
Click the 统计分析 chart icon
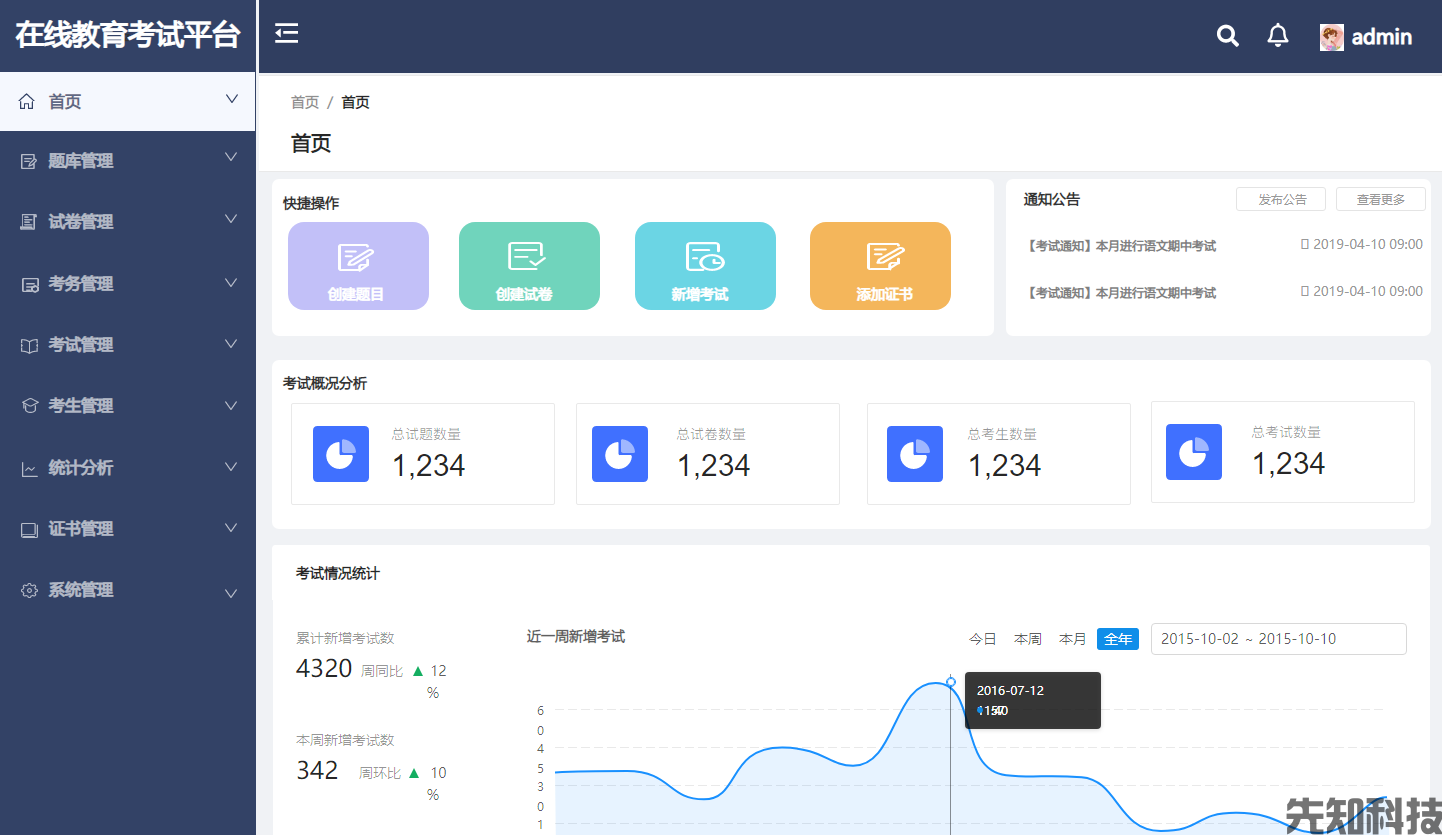(29, 468)
